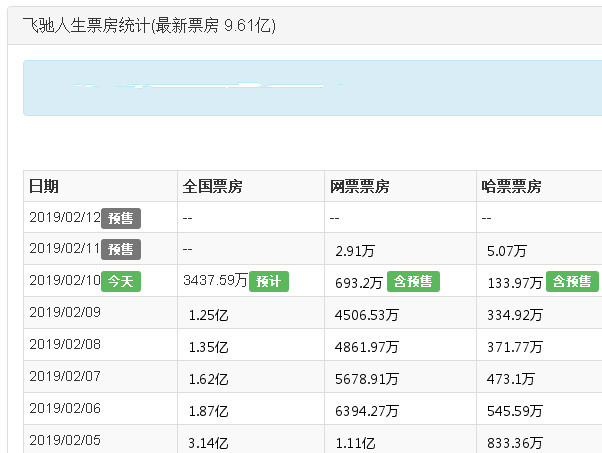Click the 全国票房 column header
Viewport: 602px width, 453px height.
[x=212, y=186]
